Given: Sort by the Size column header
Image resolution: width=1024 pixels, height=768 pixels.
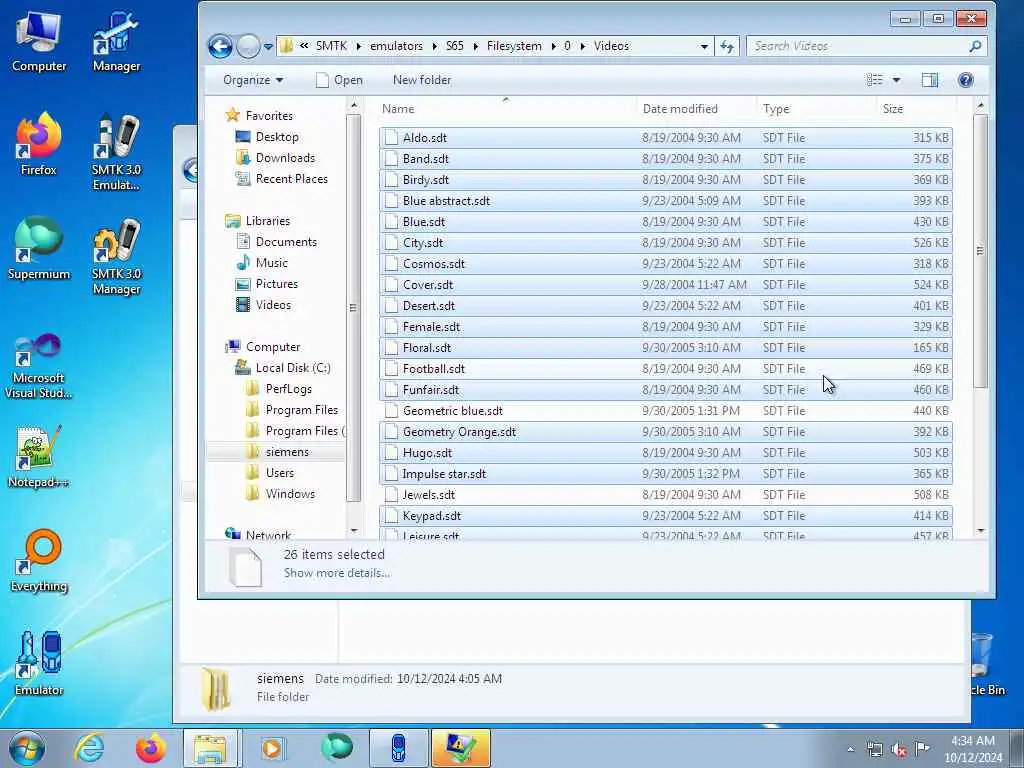Looking at the screenshot, I should (916, 109).
